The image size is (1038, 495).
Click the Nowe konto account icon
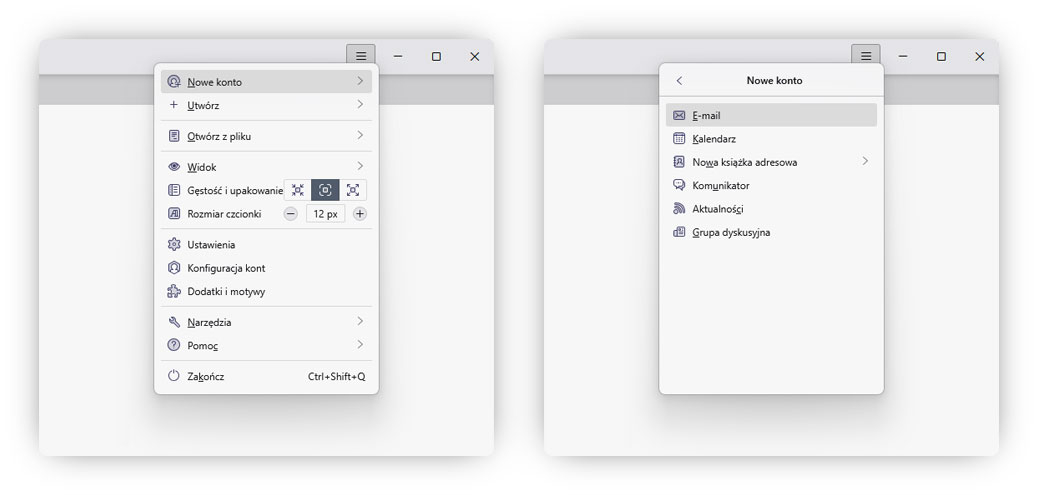coord(173,81)
